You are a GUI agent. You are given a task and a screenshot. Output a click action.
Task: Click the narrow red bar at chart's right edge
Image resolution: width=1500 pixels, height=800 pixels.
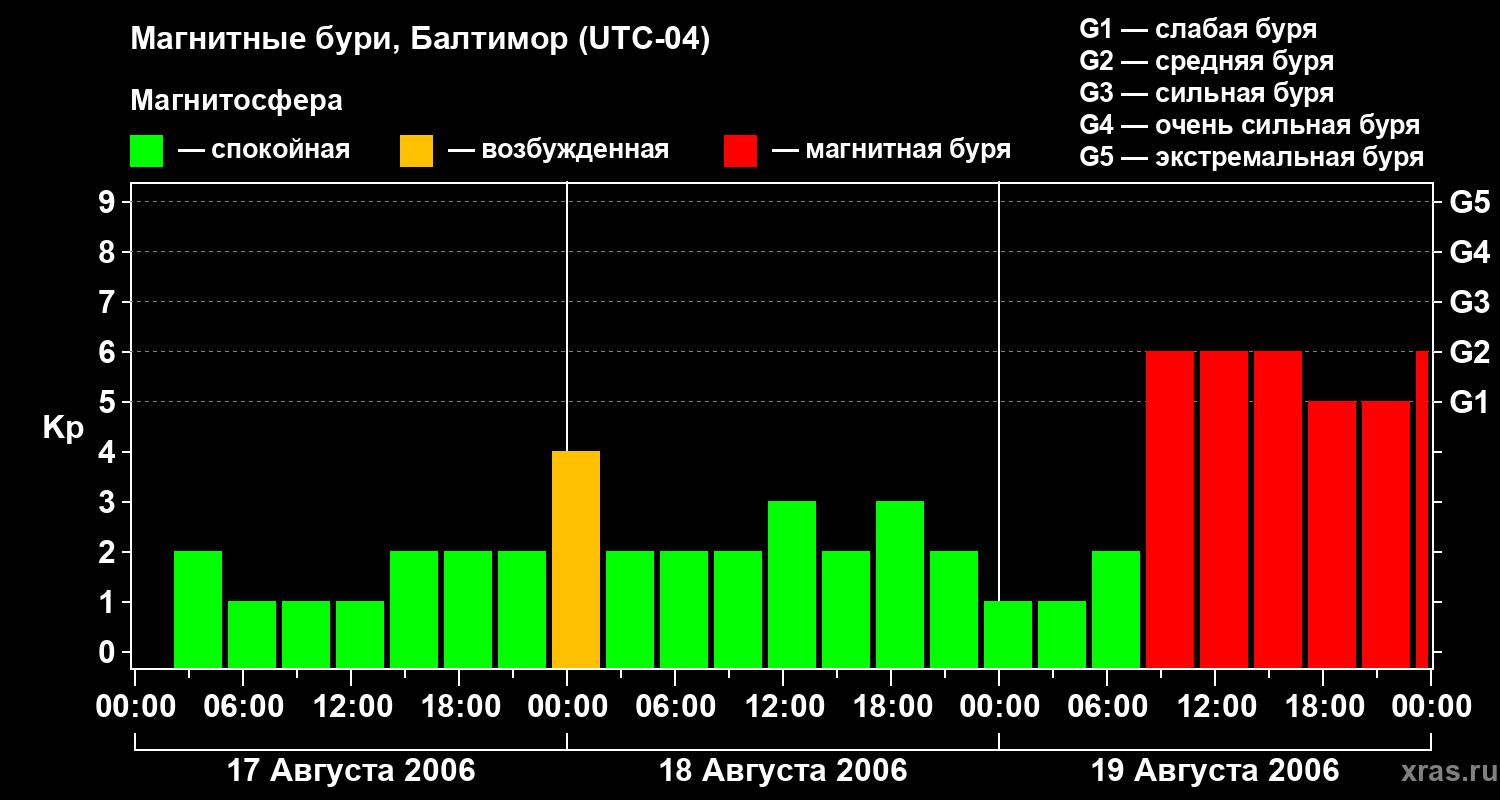pos(1422,510)
